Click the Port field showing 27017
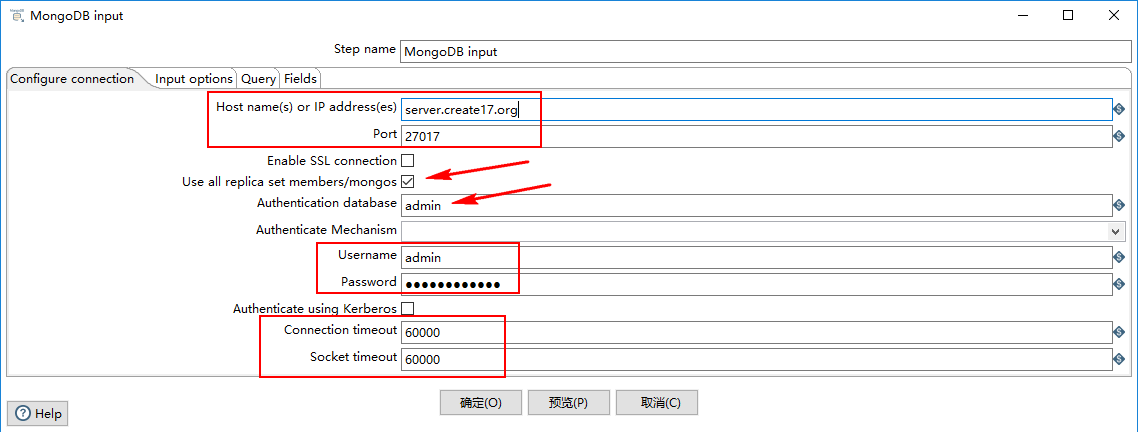 (x=756, y=135)
